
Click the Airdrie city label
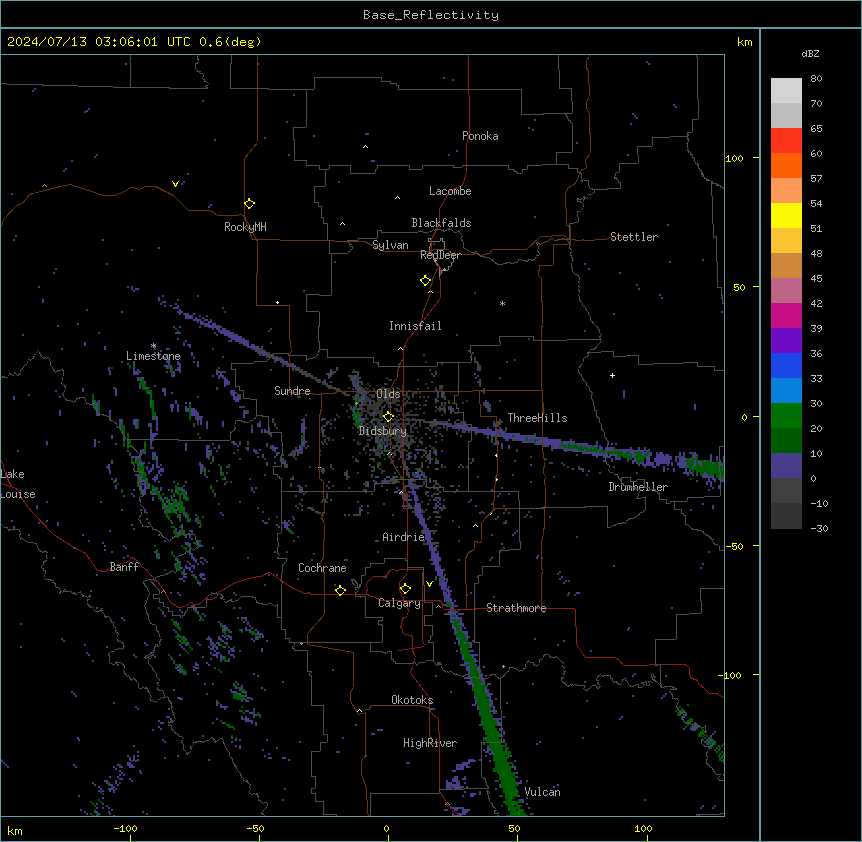403,537
